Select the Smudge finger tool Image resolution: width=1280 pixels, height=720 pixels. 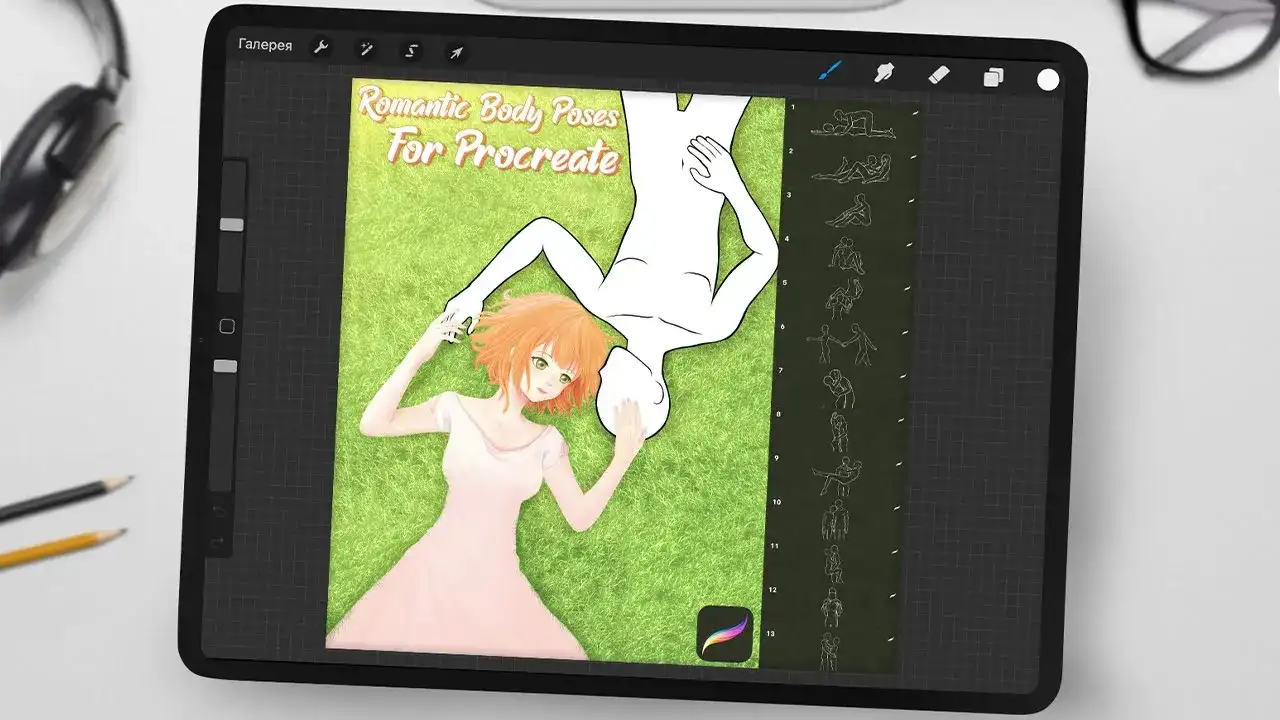click(884, 73)
